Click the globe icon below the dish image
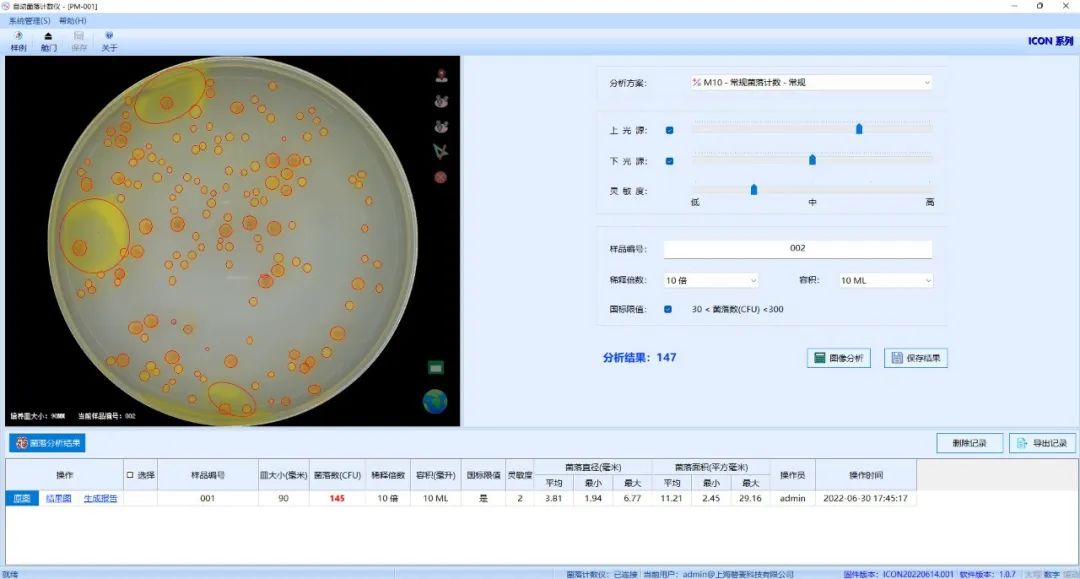This screenshot has height=579, width=1080. pyautogui.click(x=435, y=401)
